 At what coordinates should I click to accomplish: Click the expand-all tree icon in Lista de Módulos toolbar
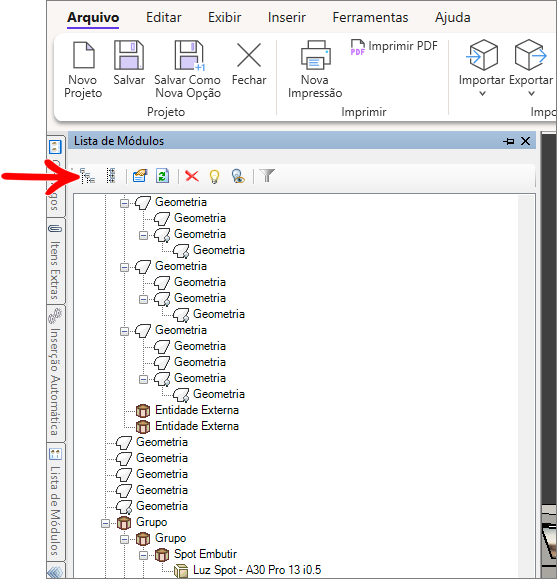tap(88, 175)
